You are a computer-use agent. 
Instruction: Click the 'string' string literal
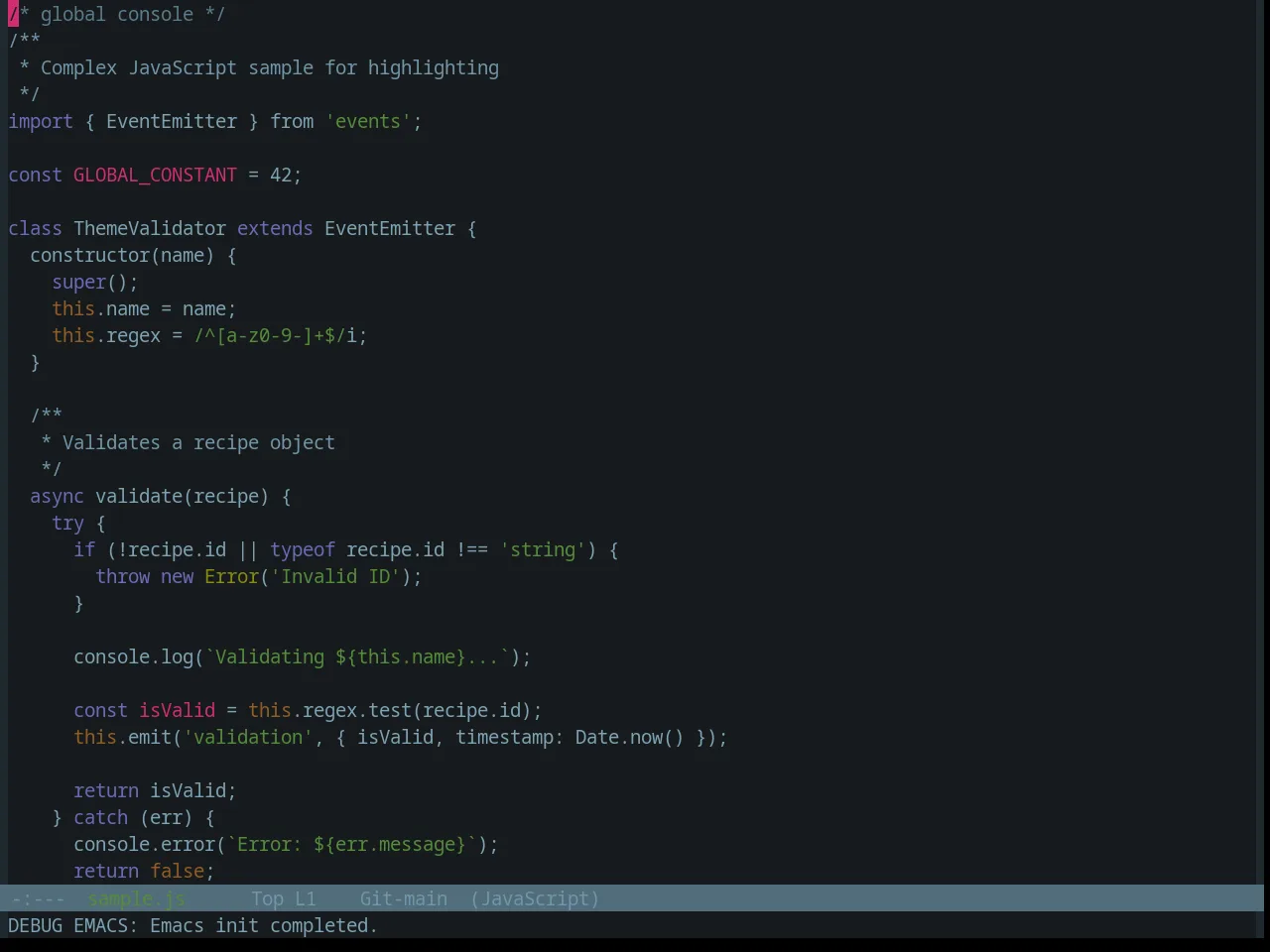point(543,549)
